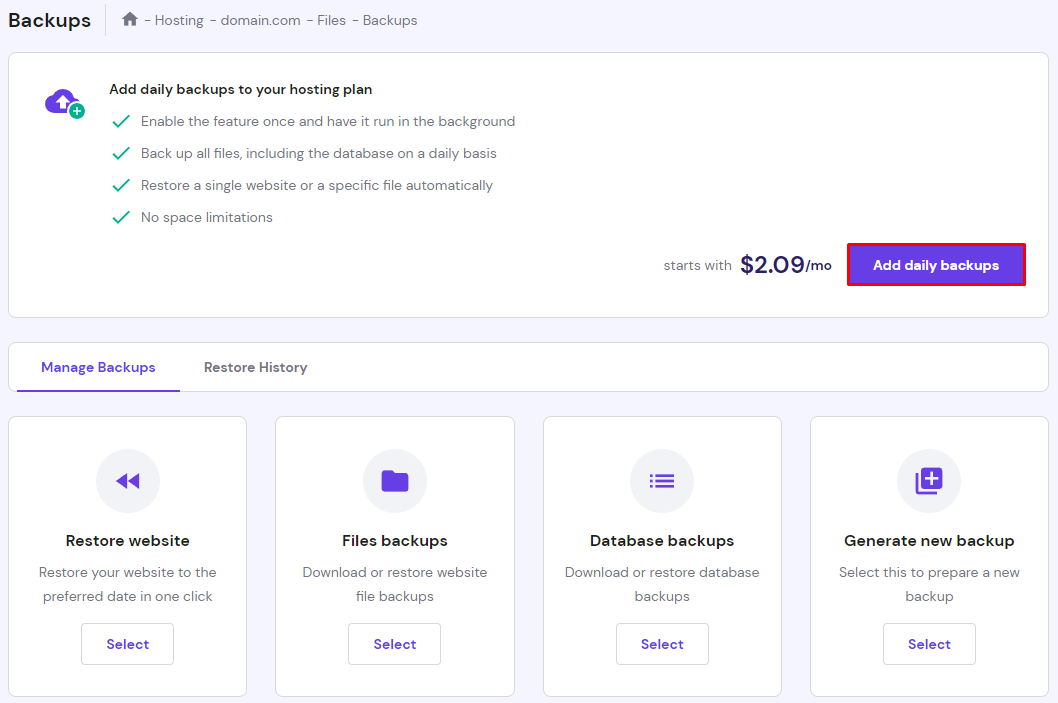Select the Database backups option
This screenshot has width=1058, height=703.
[x=662, y=644]
